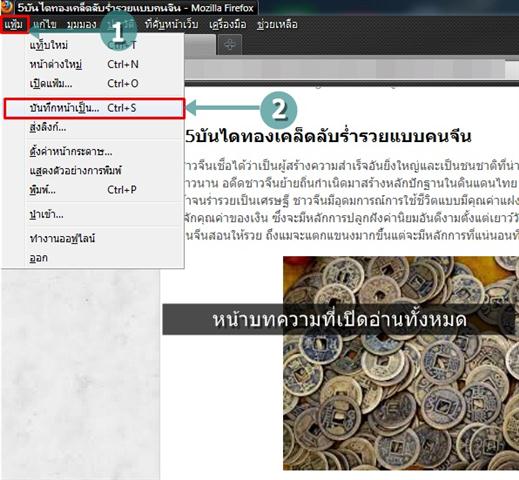Open the แฟ้ม (File) menu

coord(14,24)
